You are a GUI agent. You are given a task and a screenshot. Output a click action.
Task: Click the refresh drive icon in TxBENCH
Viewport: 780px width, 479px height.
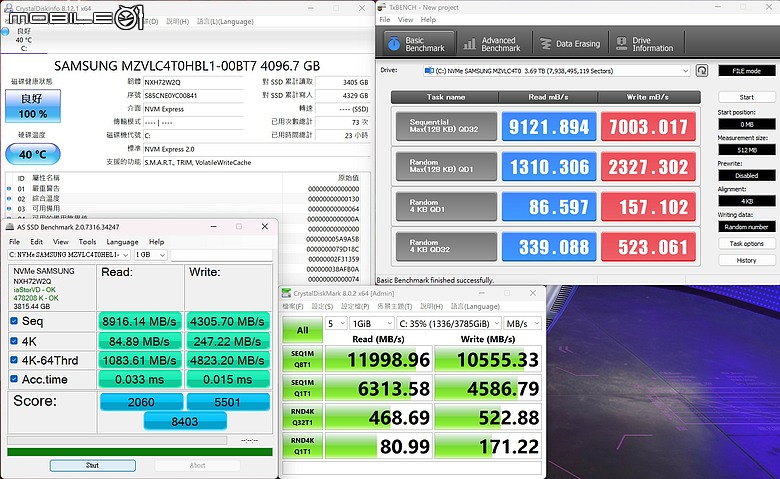(702, 71)
